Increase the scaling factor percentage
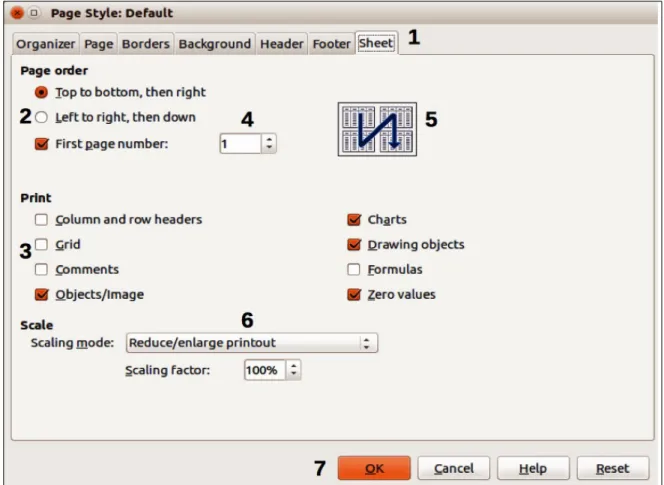 pyautogui.click(x=293, y=366)
